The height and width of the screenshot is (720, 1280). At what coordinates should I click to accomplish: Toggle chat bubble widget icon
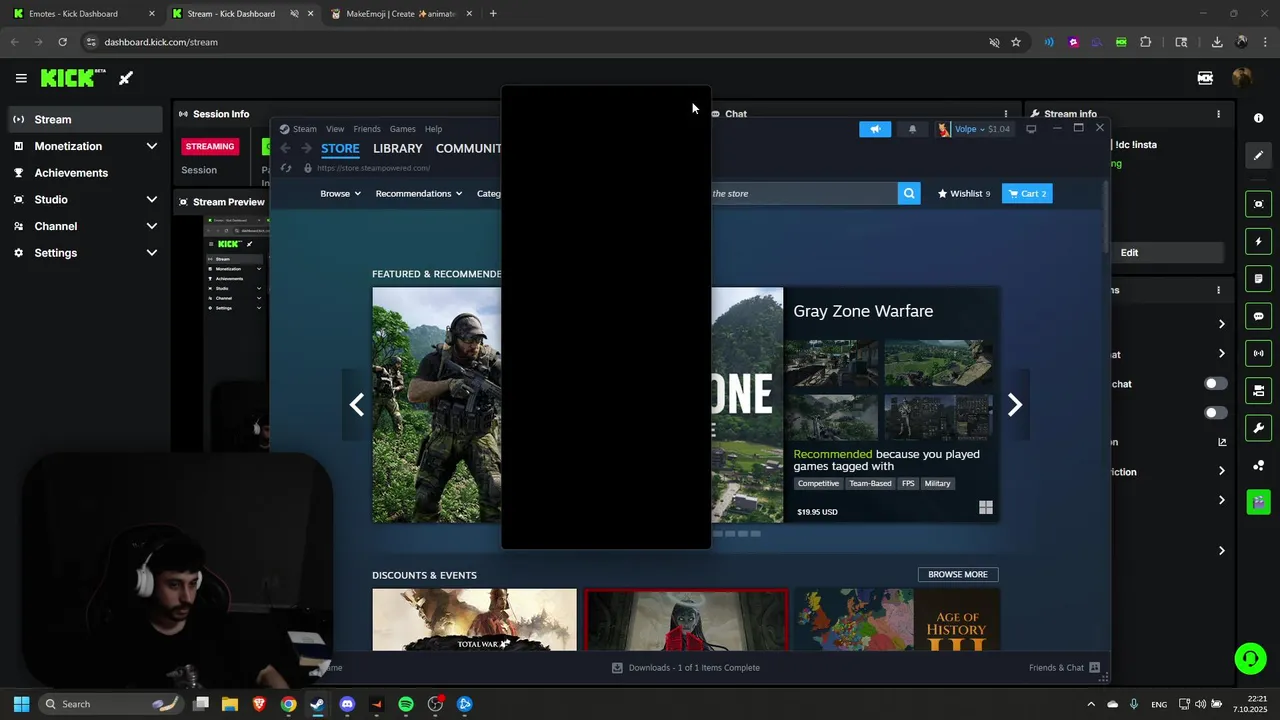tap(1258, 316)
